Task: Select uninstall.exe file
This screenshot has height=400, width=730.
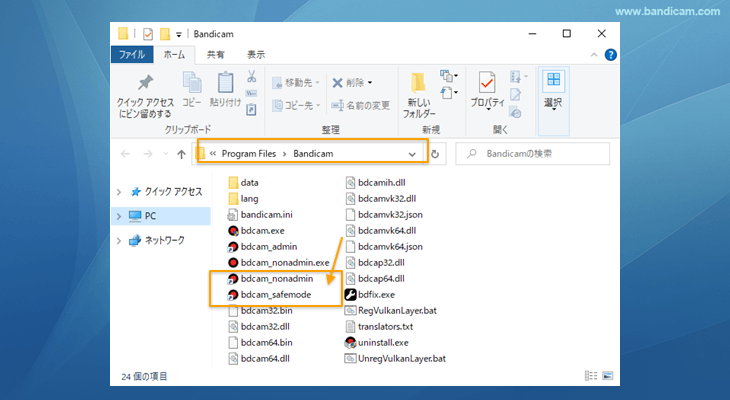Action: point(377,343)
